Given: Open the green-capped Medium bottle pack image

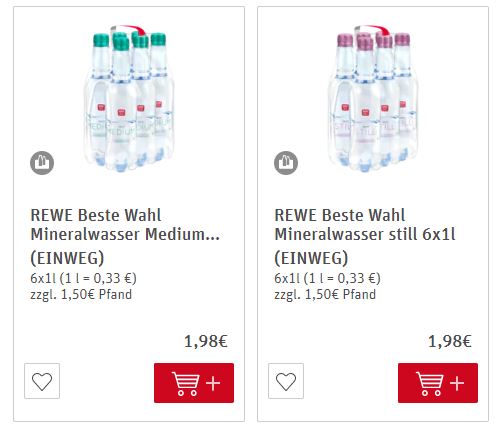Looking at the screenshot, I should pyautogui.click(x=129, y=98).
